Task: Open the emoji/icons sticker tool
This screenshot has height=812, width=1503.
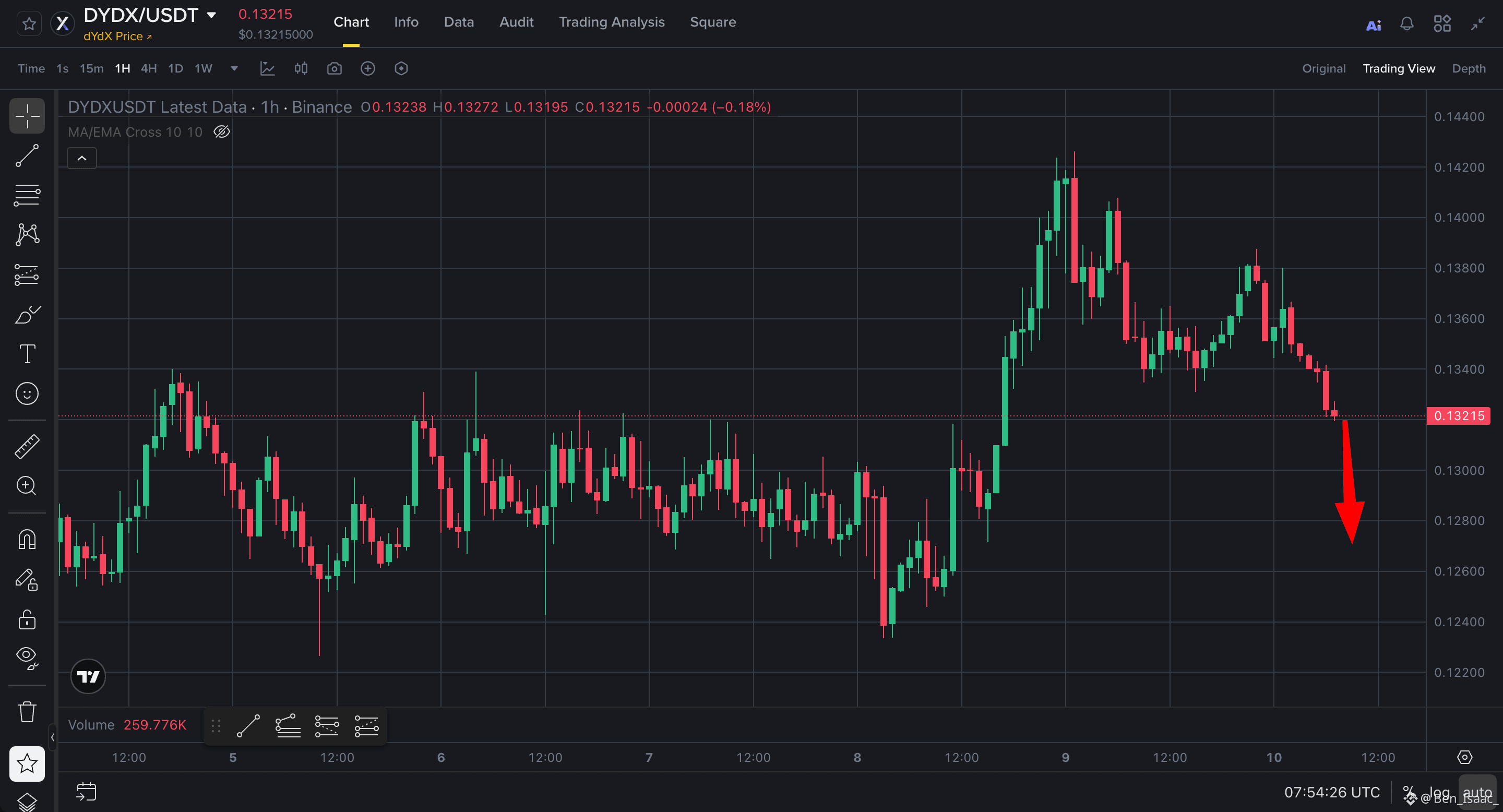Action: coord(27,394)
